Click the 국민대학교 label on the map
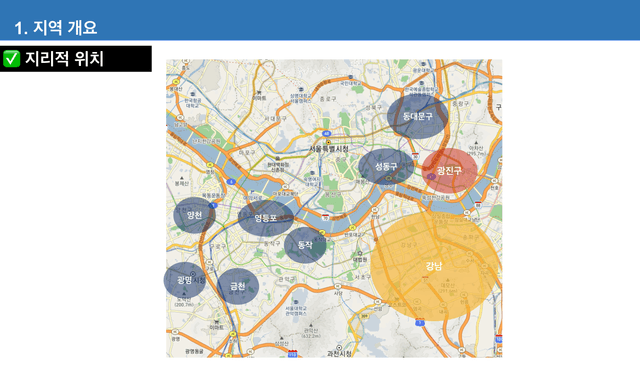The width and height of the screenshot is (640, 372). point(351,83)
